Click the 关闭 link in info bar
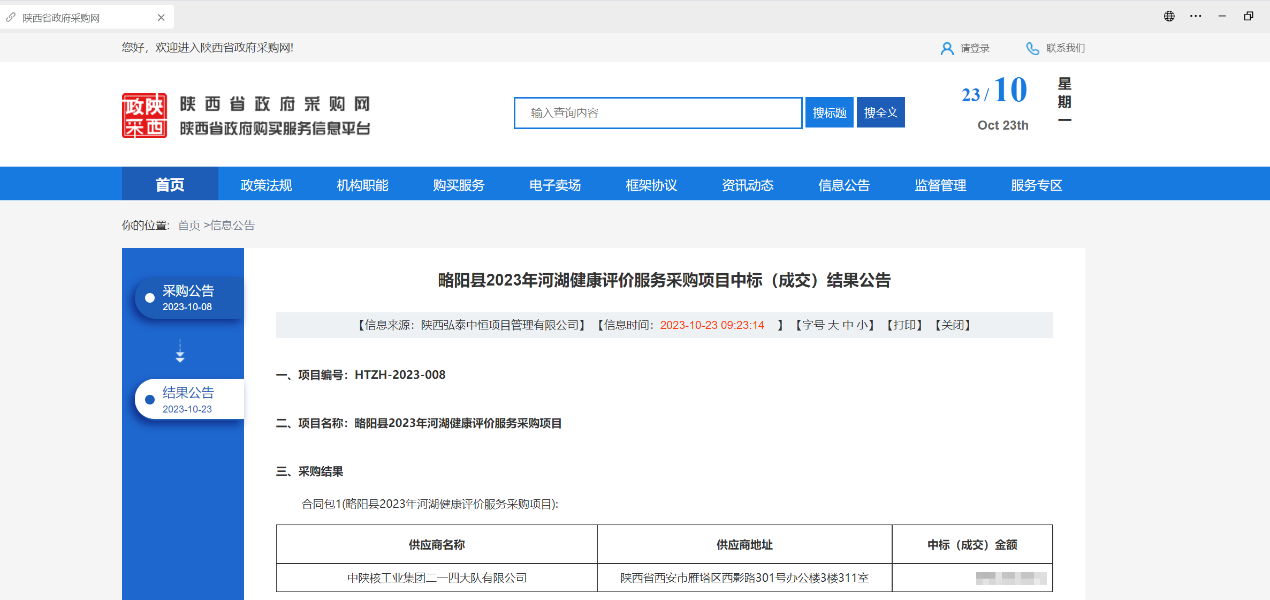 pyautogui.click(x=952, y=325)
